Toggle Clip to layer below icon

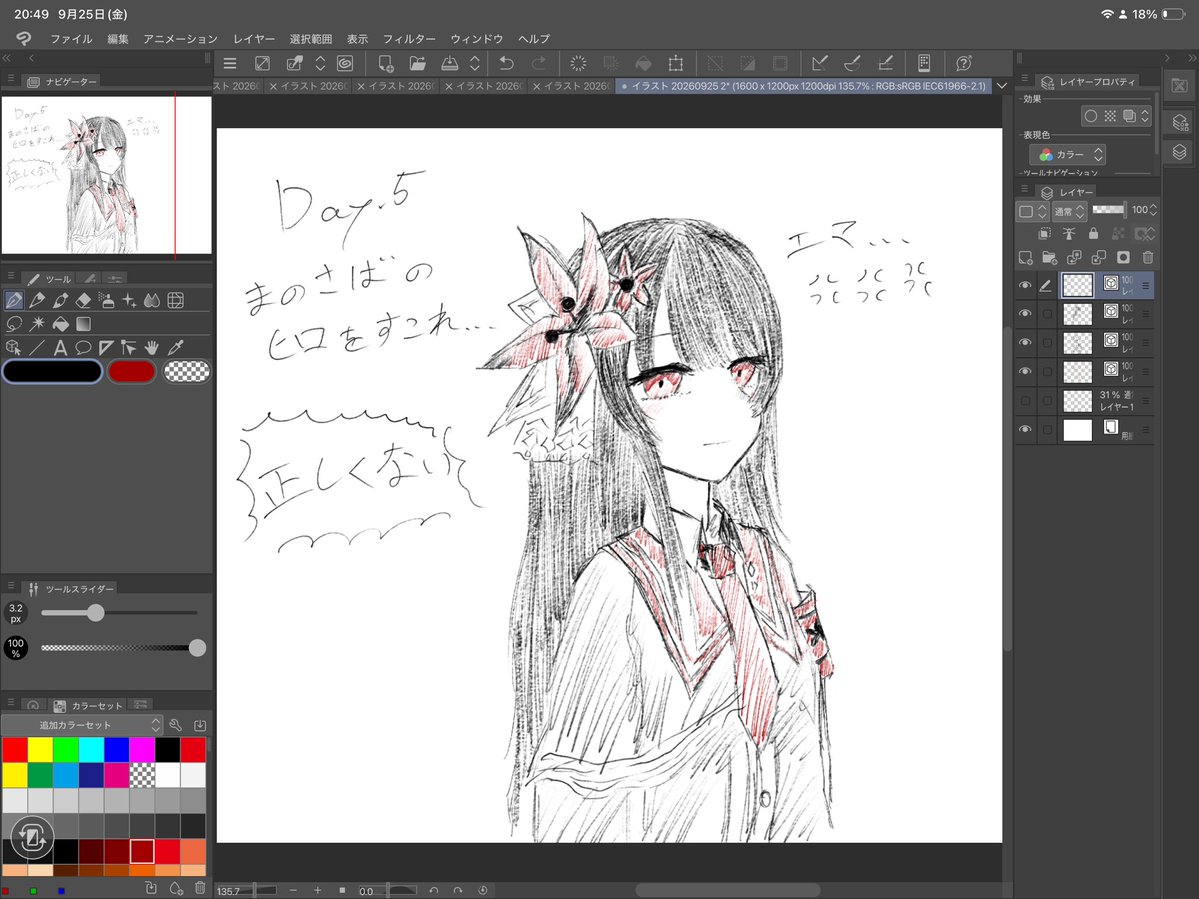(x=1045, y=233)
